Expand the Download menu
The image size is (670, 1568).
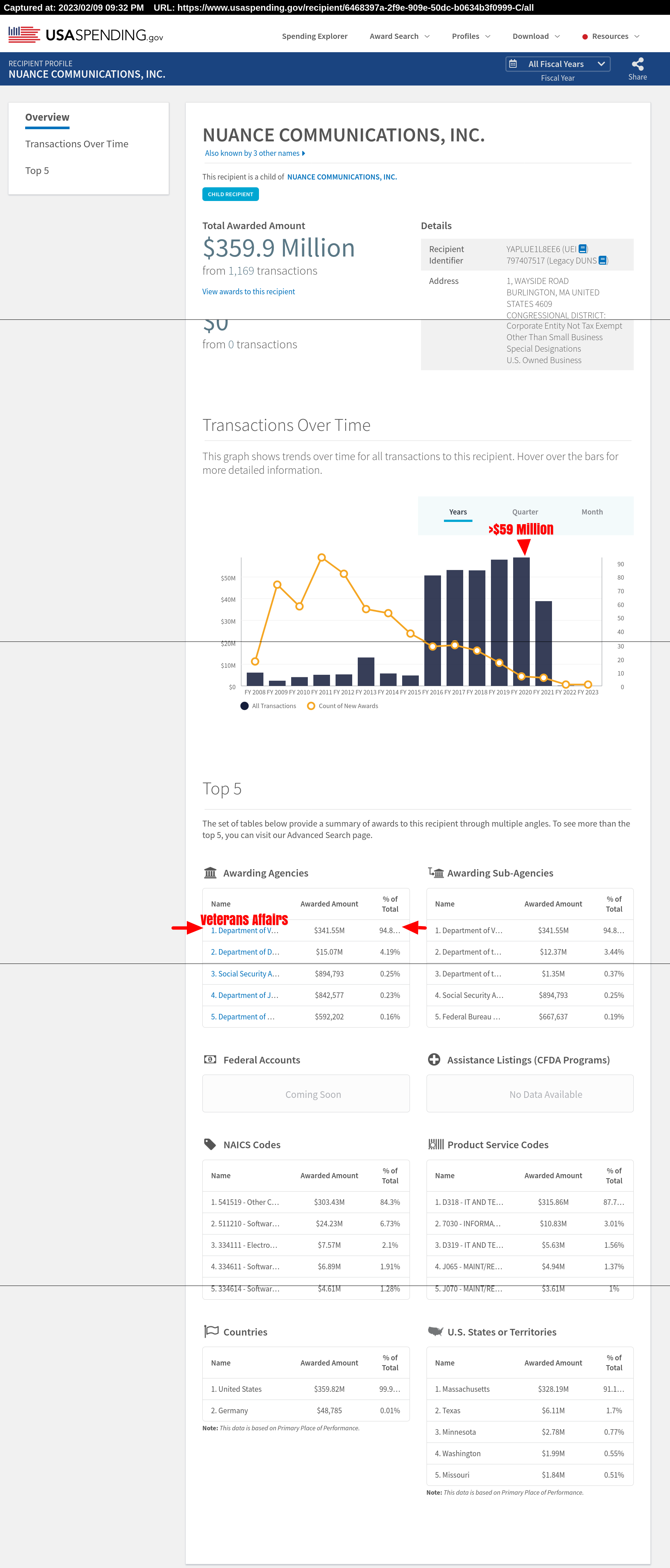tap(535, 37)
